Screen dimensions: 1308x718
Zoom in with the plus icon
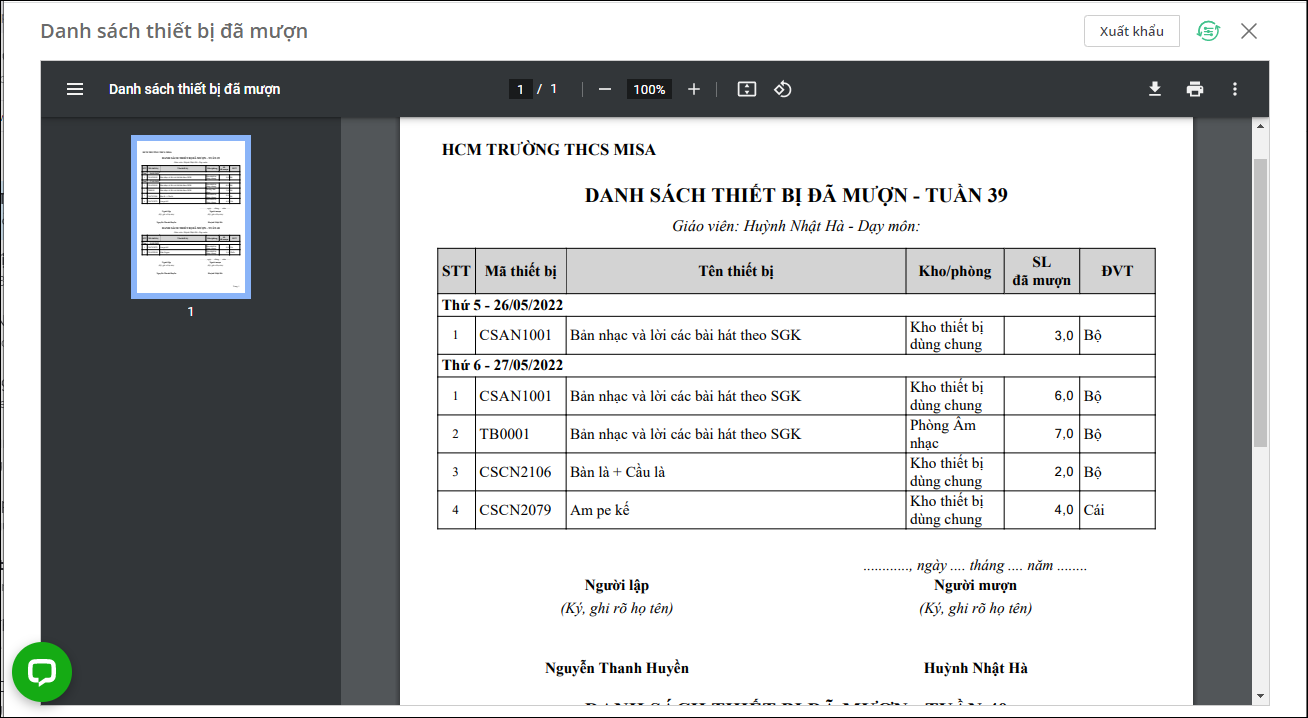tap(694, 89)
